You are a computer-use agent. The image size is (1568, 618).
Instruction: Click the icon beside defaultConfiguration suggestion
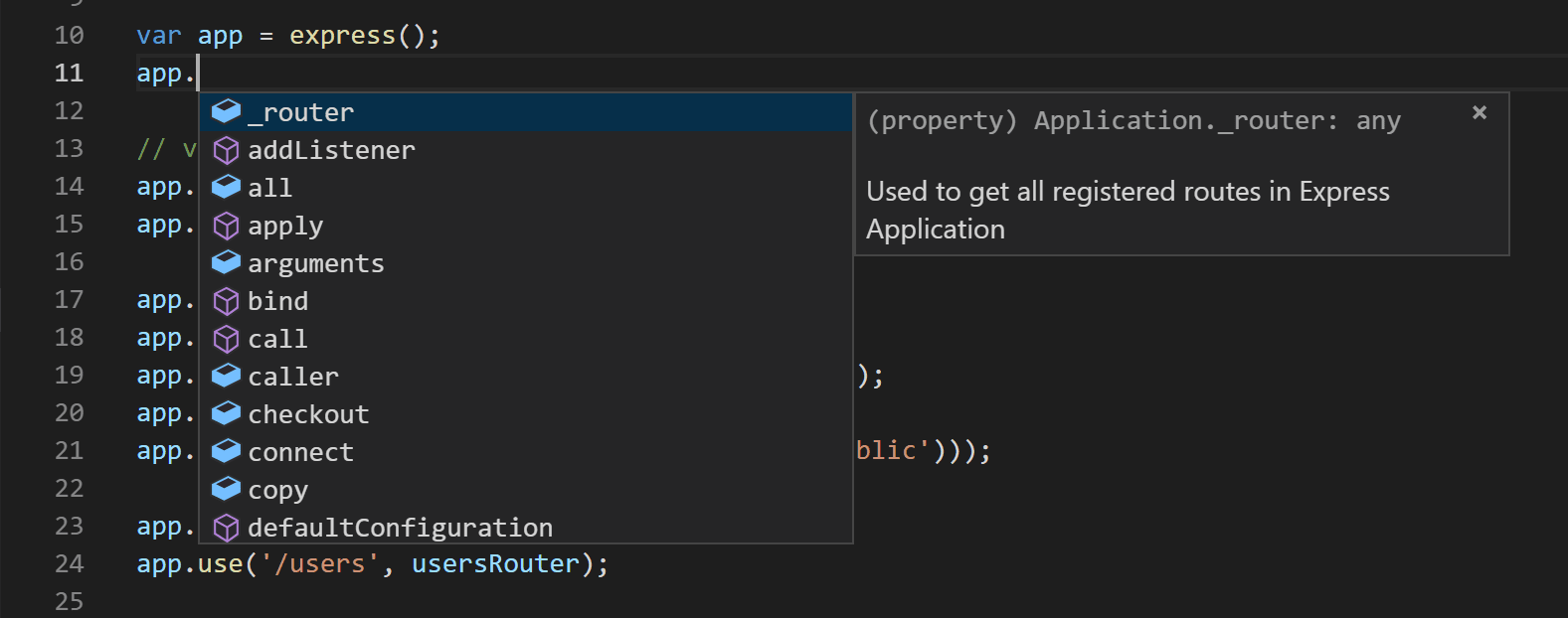227,528
